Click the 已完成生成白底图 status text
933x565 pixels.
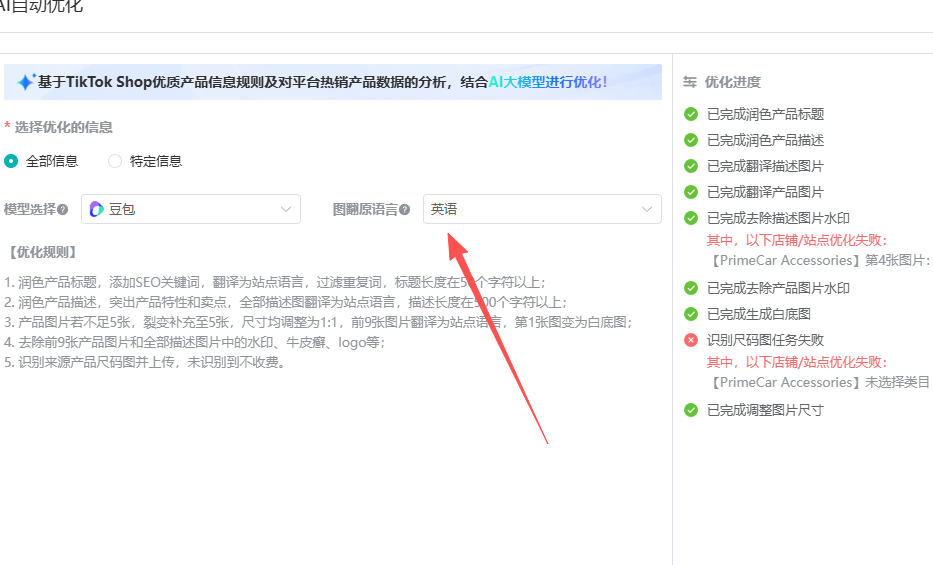(759, 314)
